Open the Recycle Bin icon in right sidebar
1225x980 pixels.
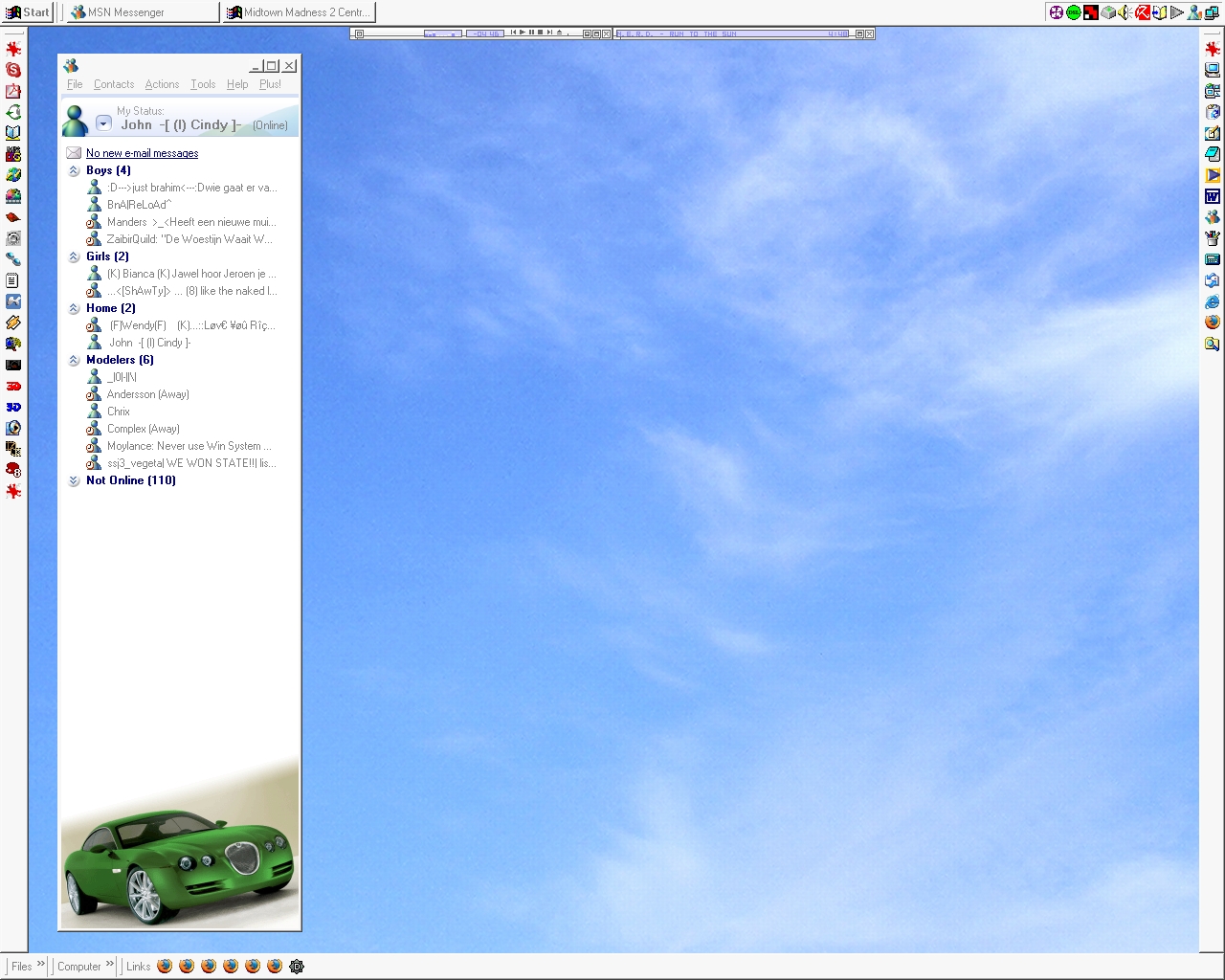click(x=1213, y=112)
